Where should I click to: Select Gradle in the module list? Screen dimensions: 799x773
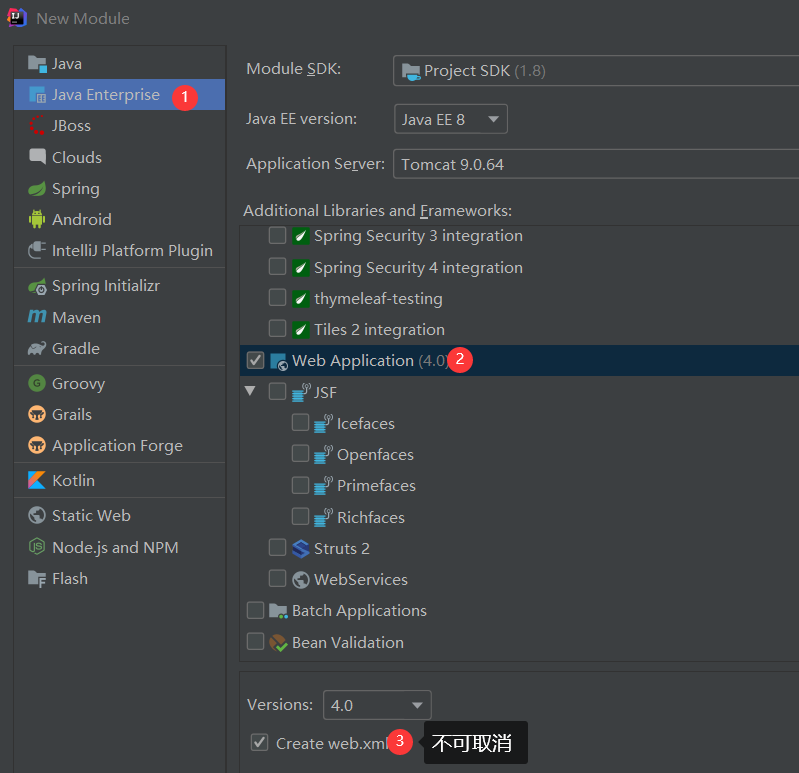click(x=119, y=349)
